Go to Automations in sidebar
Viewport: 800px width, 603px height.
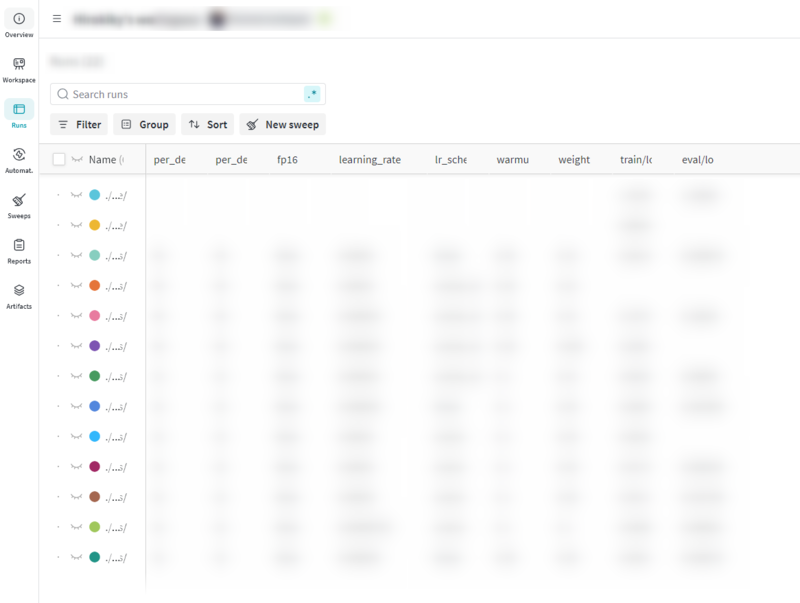click(19, 154)
